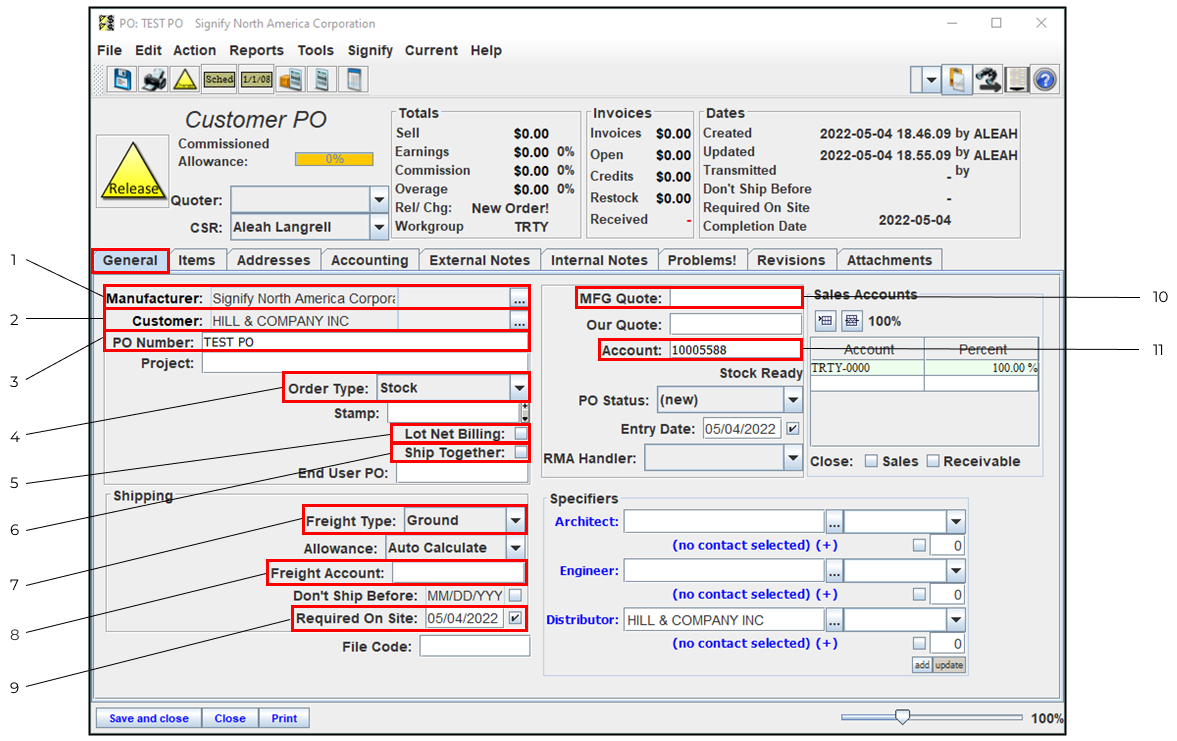This screenshot has width=1177, height=741.
Task: Click the Print button at bottom
Action: tap(284, 718)
